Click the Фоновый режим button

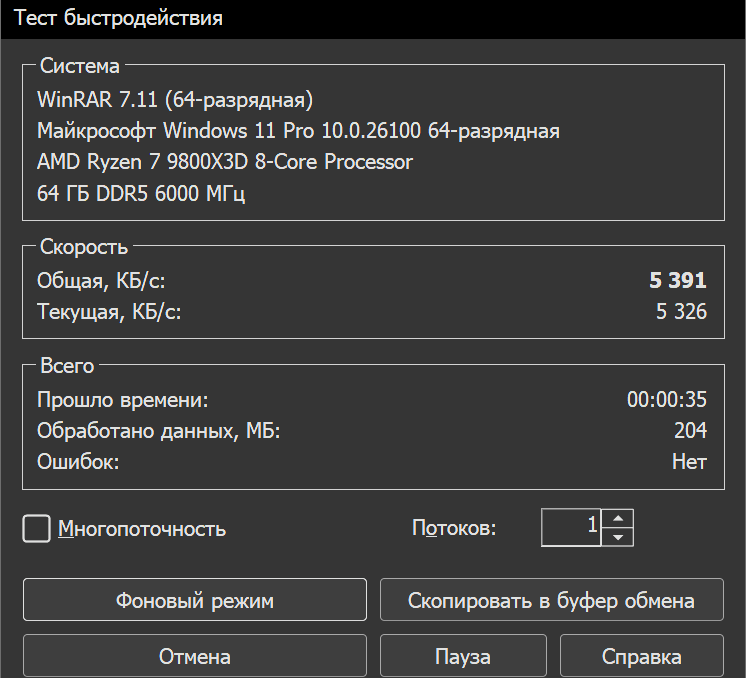coord(195,600)
